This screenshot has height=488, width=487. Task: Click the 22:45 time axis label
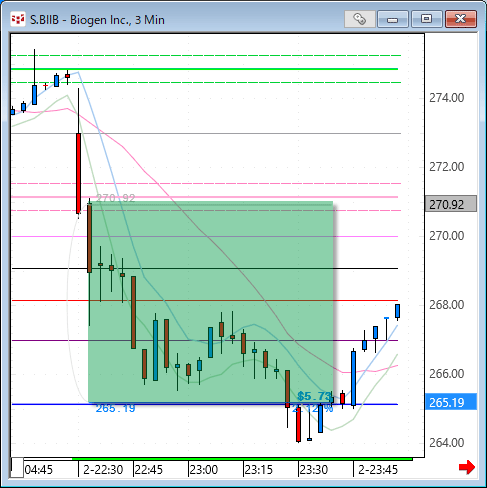click(148, 470)
